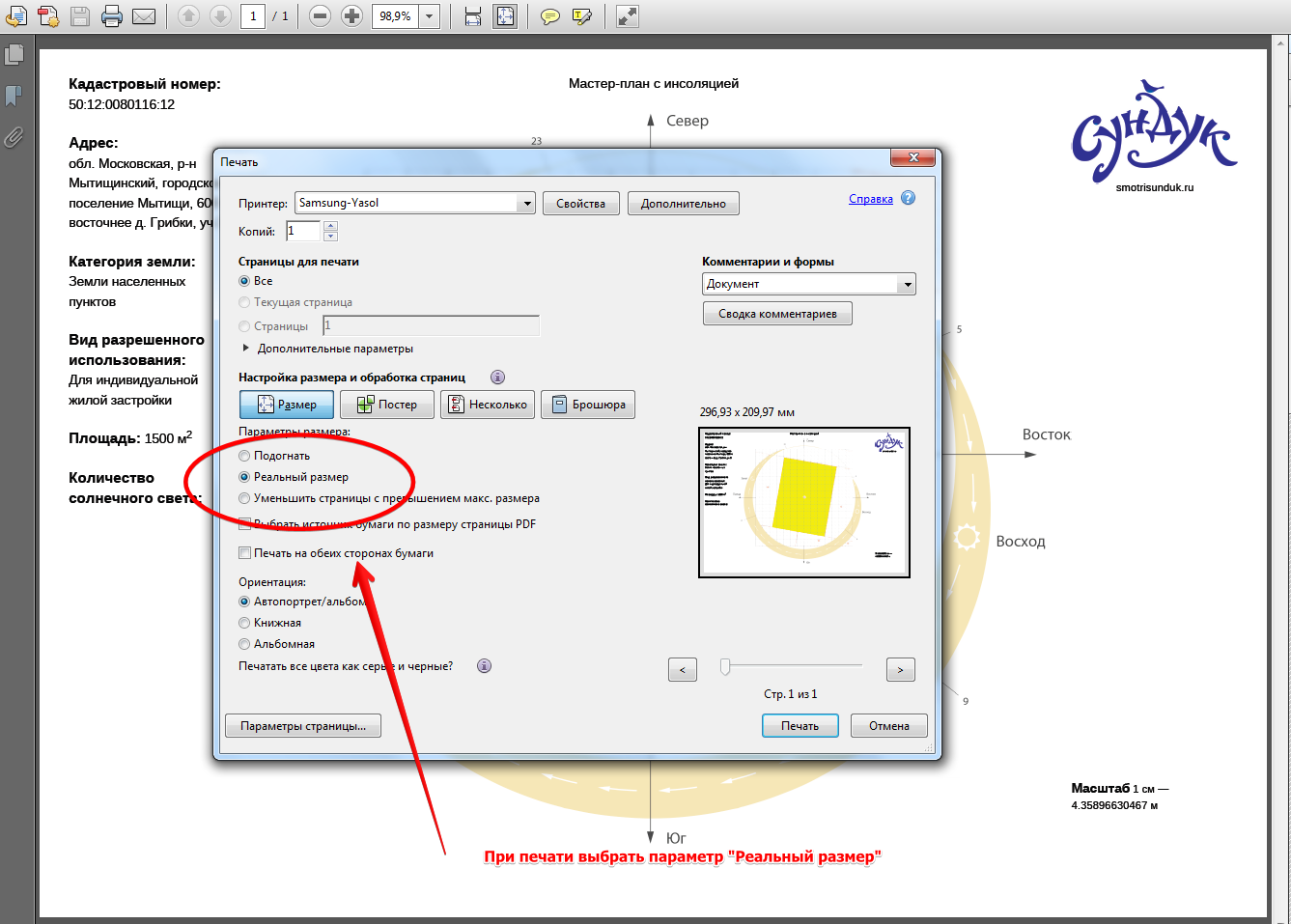The width and height of the screenshot is (1291, 924).
Task: Select the "Подогнать" radio option
Action: 244,456
